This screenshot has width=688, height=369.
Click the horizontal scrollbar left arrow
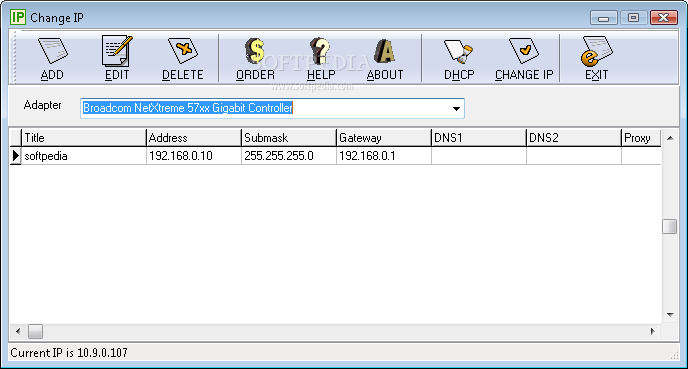(18, 331)
